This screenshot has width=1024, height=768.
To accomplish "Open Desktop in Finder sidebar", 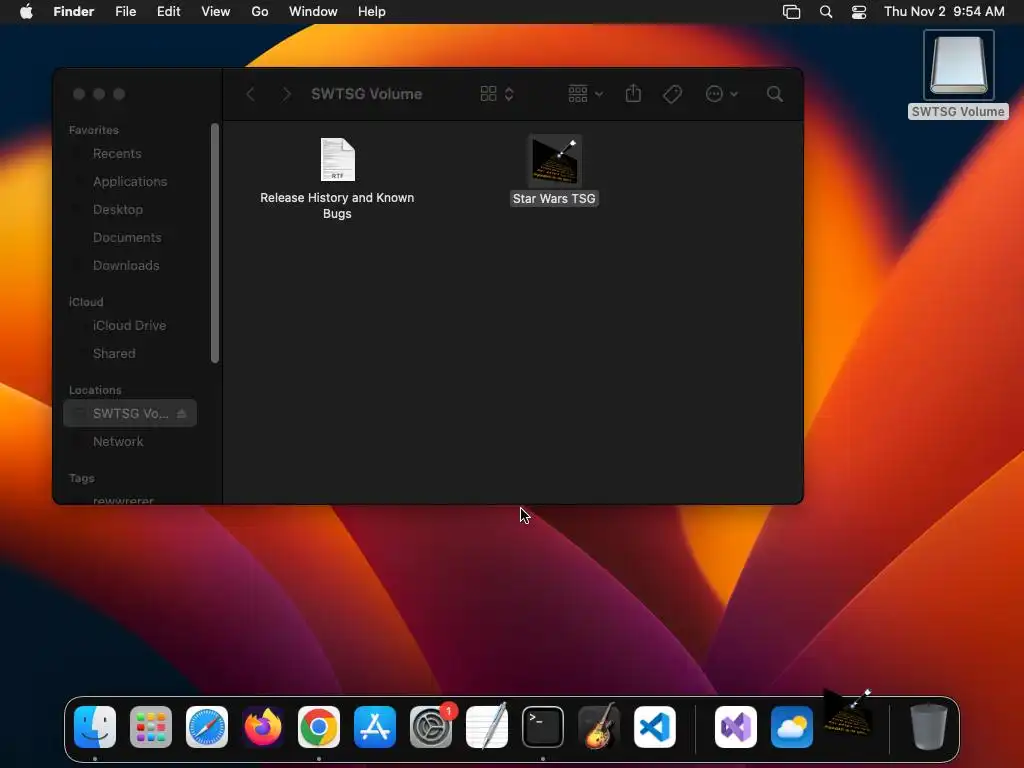I will tap(118, 210).
